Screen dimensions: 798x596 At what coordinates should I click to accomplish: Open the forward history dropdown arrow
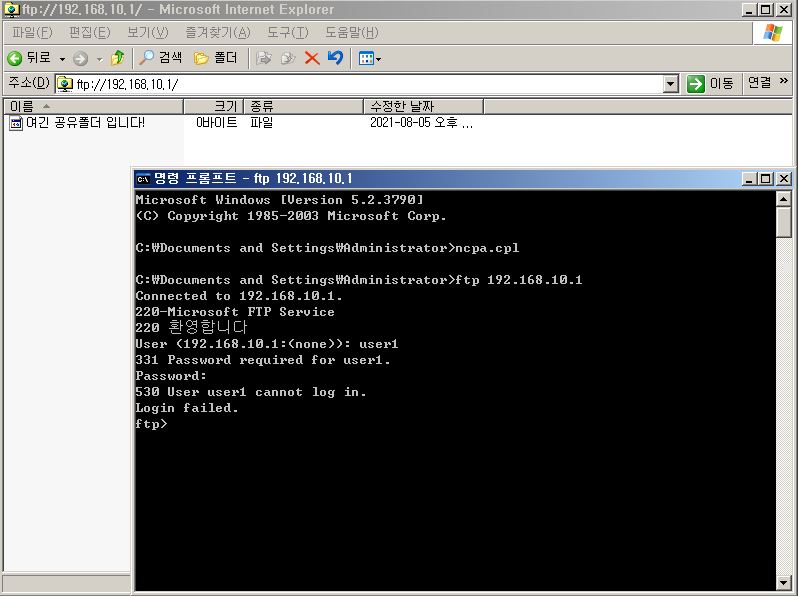[x=100, y=59]
